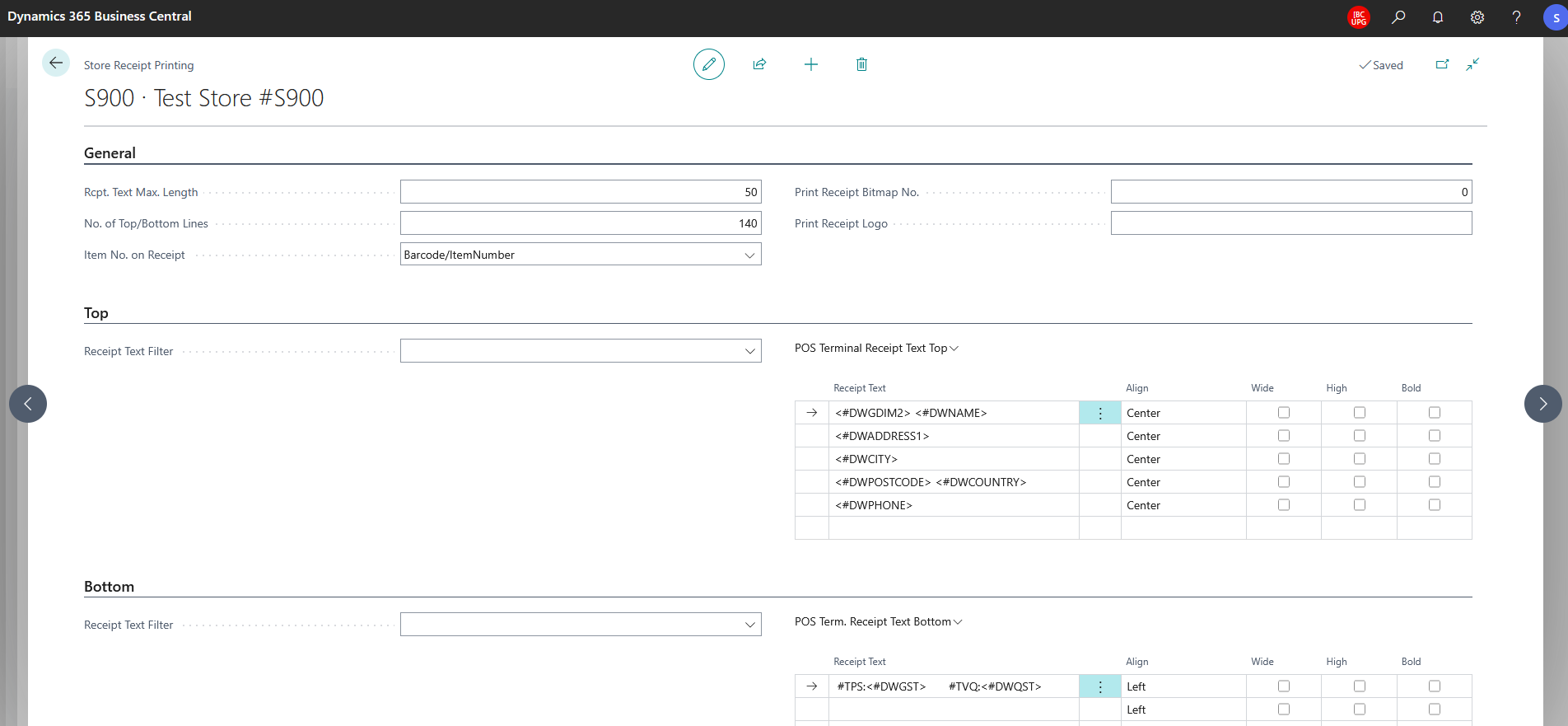Open the Top Receipt Text Filter dropdown

[x=581, y=351]
